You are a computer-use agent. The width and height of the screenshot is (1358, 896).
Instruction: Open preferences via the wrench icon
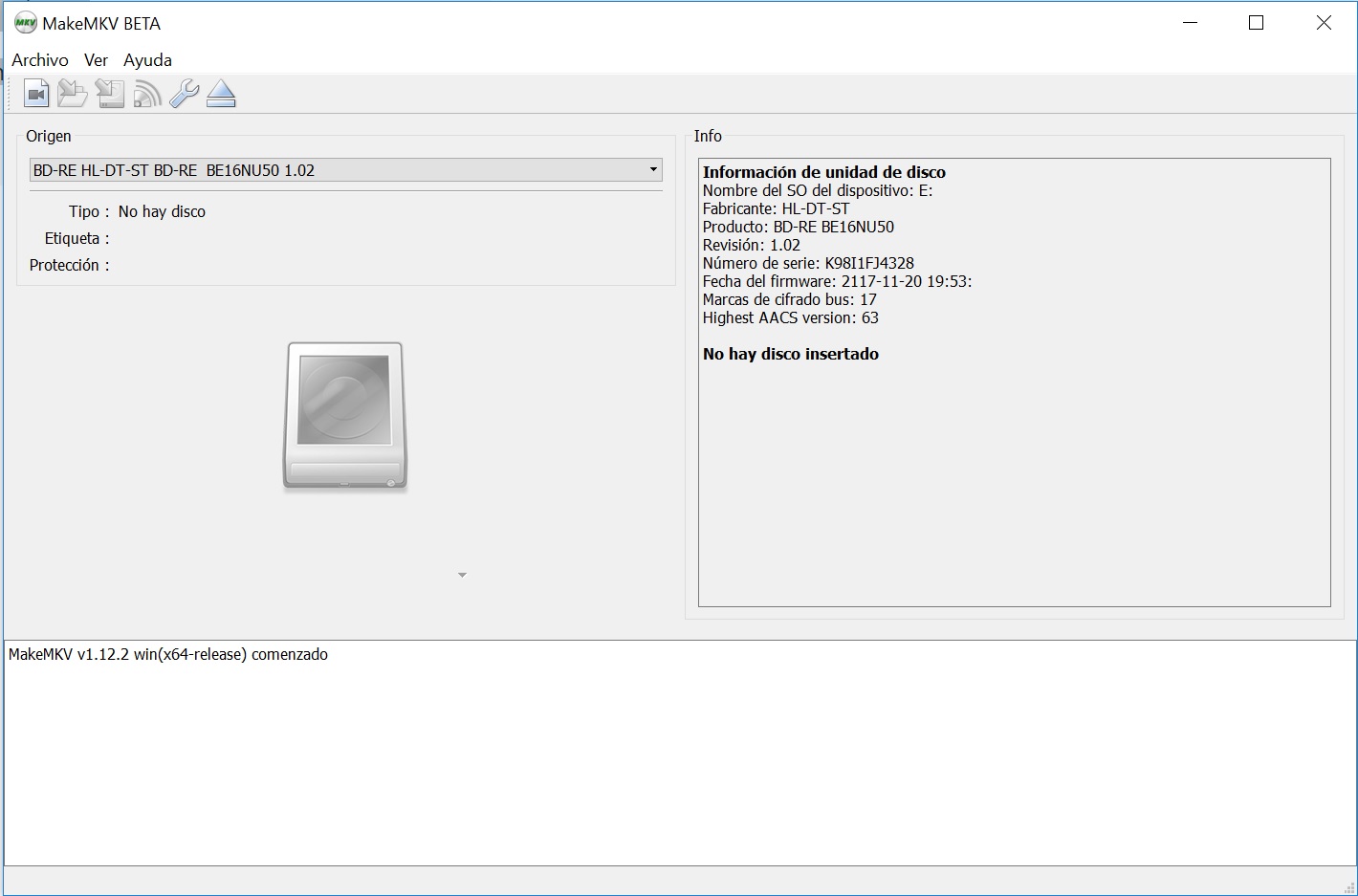[184, 94]
